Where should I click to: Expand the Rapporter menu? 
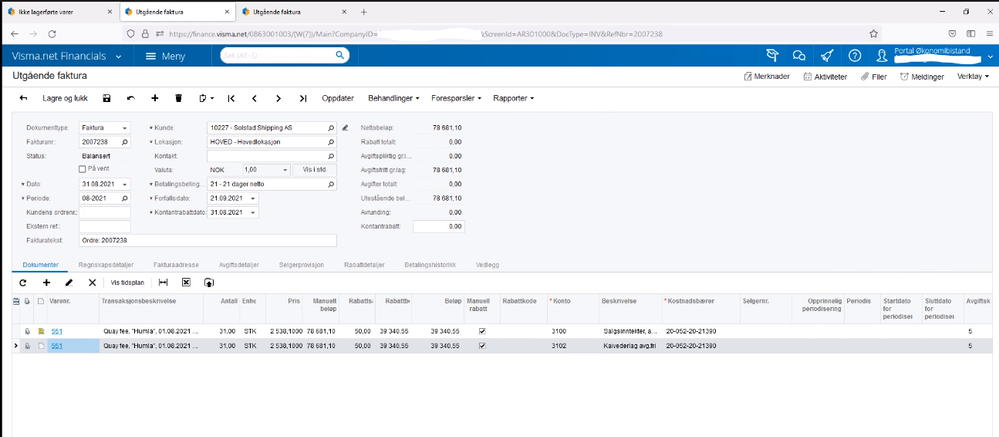tap(513, 98)
